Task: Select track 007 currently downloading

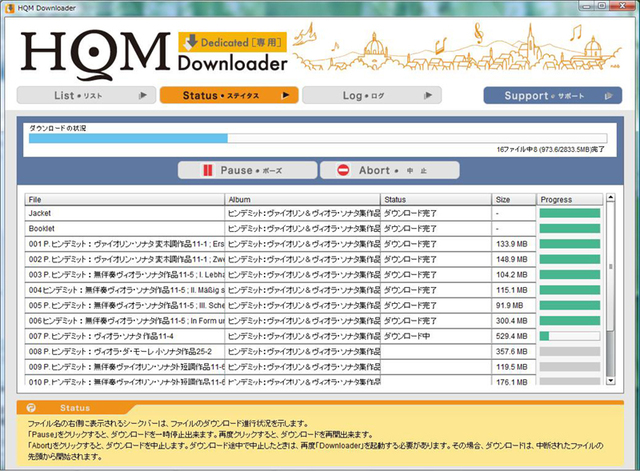Action: [x=125, y=336]
